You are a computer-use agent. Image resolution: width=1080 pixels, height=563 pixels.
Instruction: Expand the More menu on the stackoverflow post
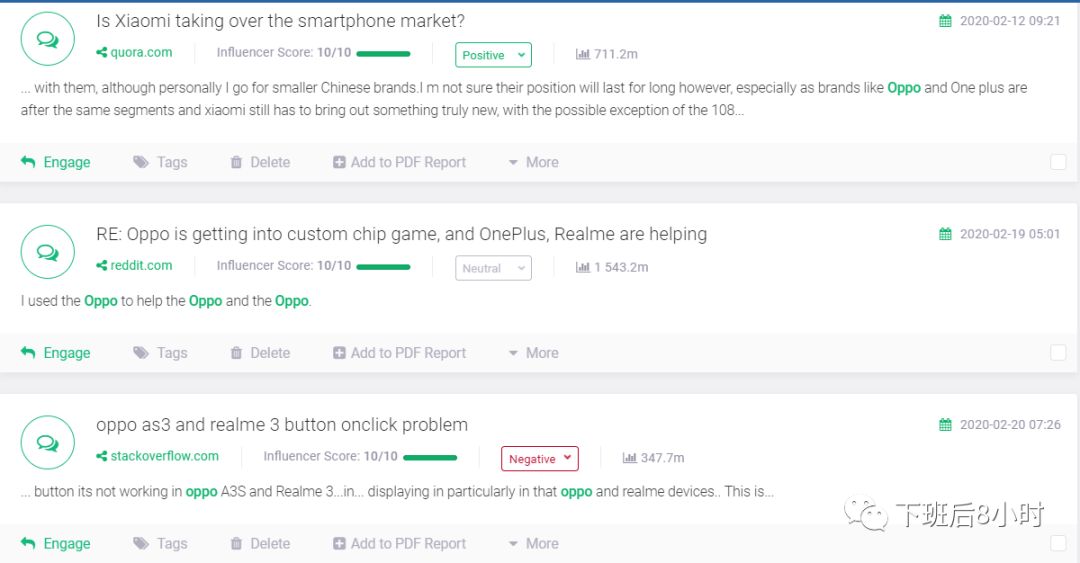point(534,543)
